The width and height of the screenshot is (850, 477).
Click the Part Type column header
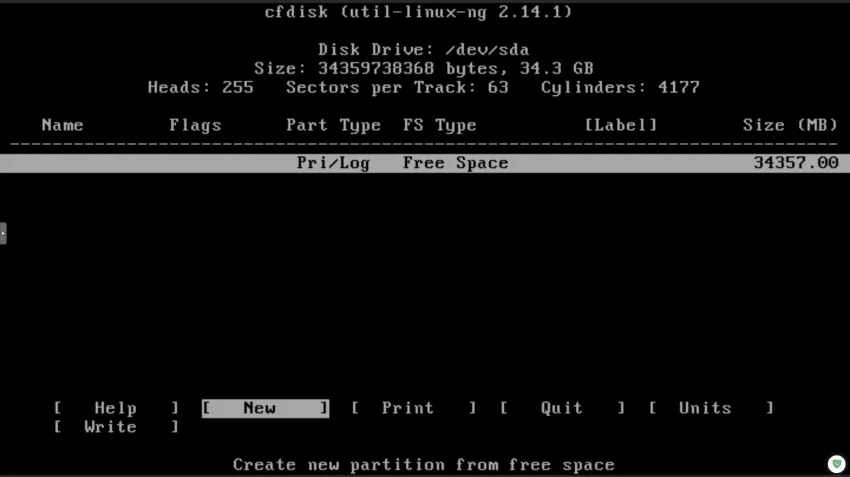333,125
